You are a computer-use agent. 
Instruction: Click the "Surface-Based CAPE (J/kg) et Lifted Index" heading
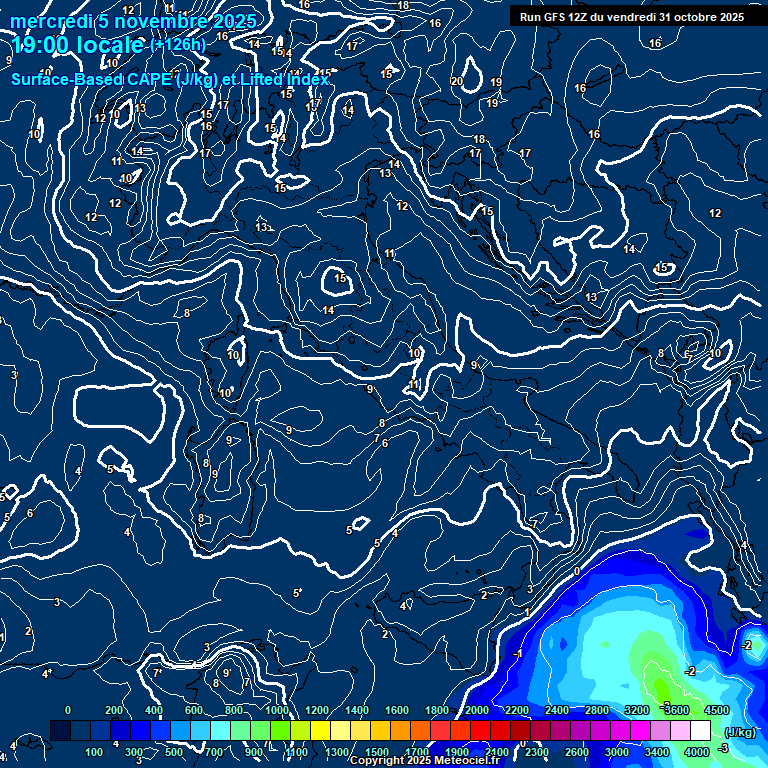tap(170, 79)
